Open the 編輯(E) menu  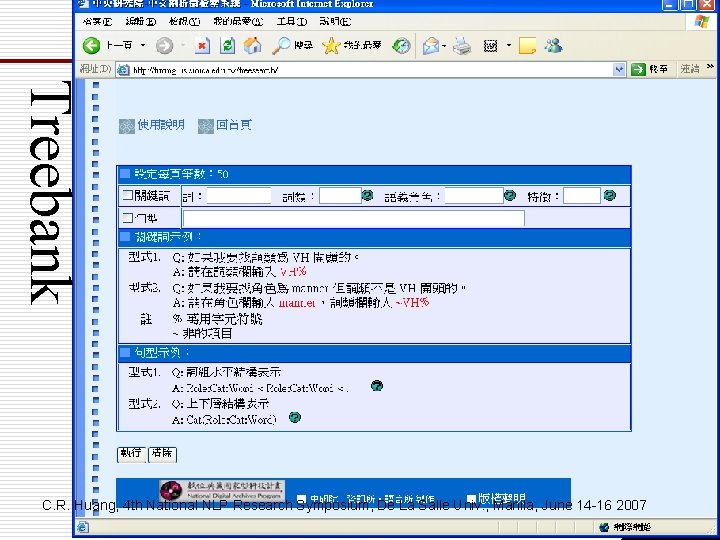tap(141, 22)
